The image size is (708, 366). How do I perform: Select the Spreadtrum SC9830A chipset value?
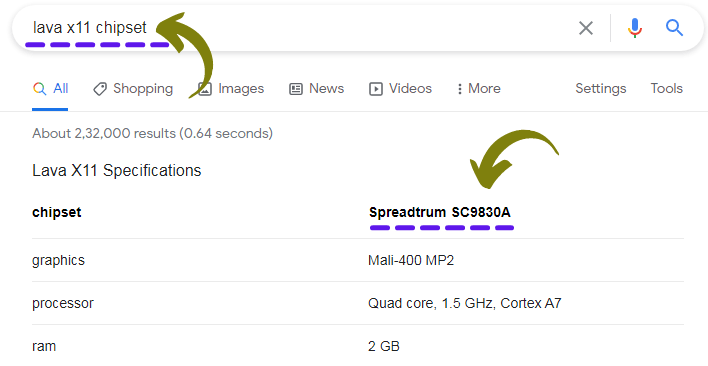[x=440, y=213]
